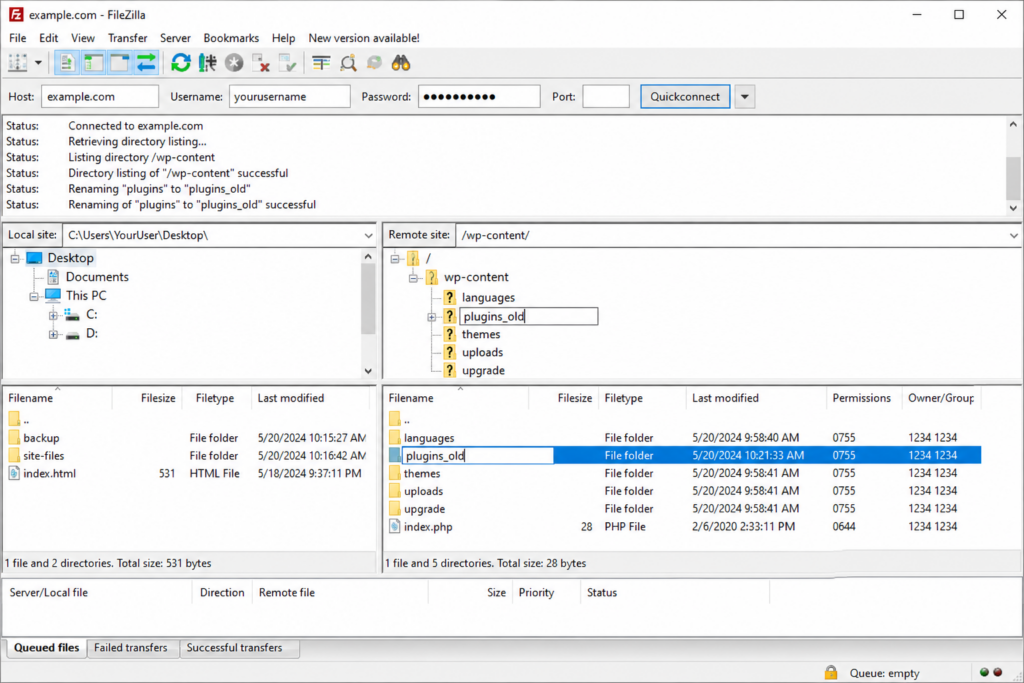The width and height of the screenshot is (1024, 683).
Task: Sort remote files by Permissions column
Action: coord(862,398)
